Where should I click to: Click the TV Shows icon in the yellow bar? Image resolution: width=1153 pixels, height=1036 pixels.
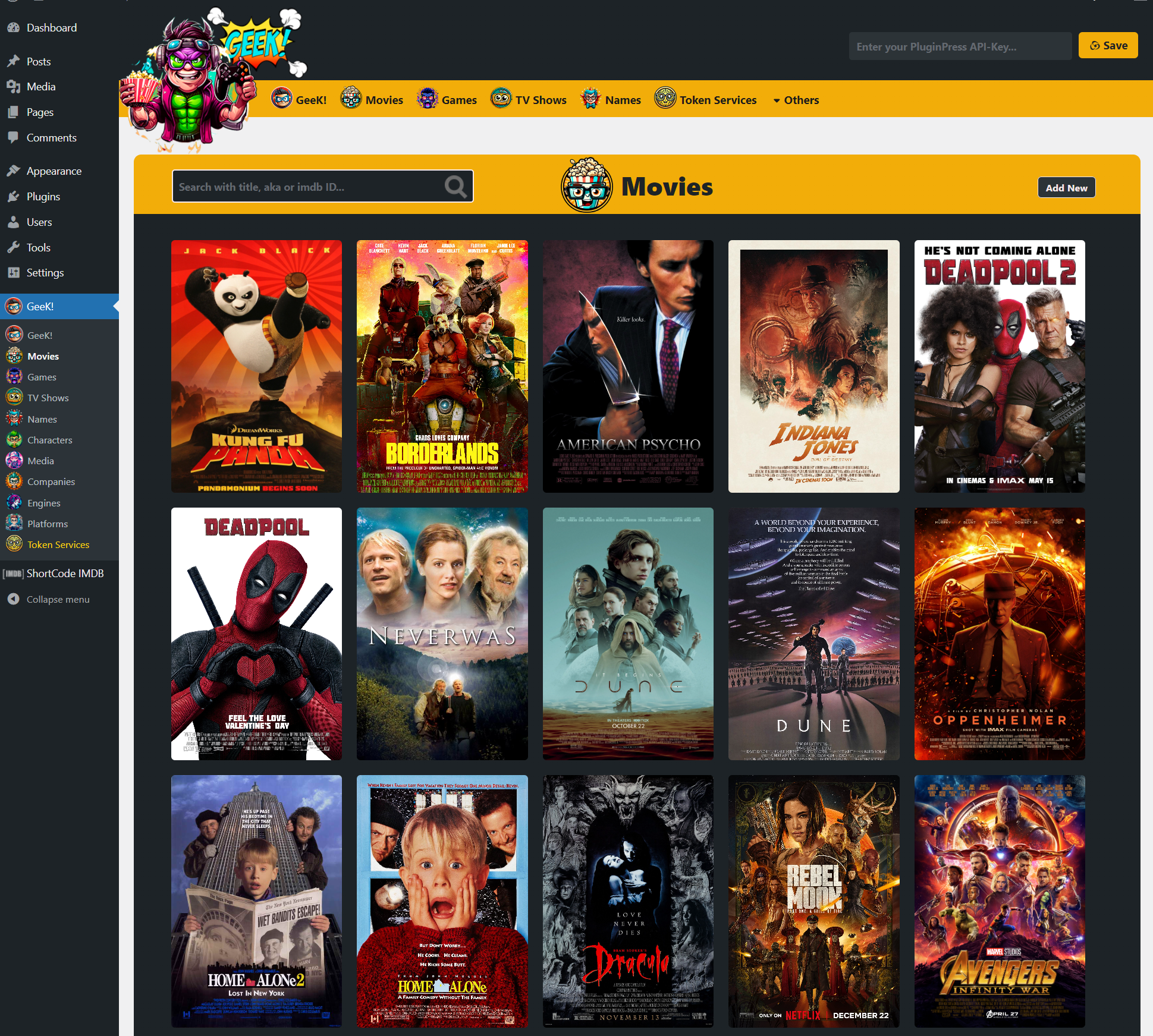pyautogui.click(x=501, y=97)
